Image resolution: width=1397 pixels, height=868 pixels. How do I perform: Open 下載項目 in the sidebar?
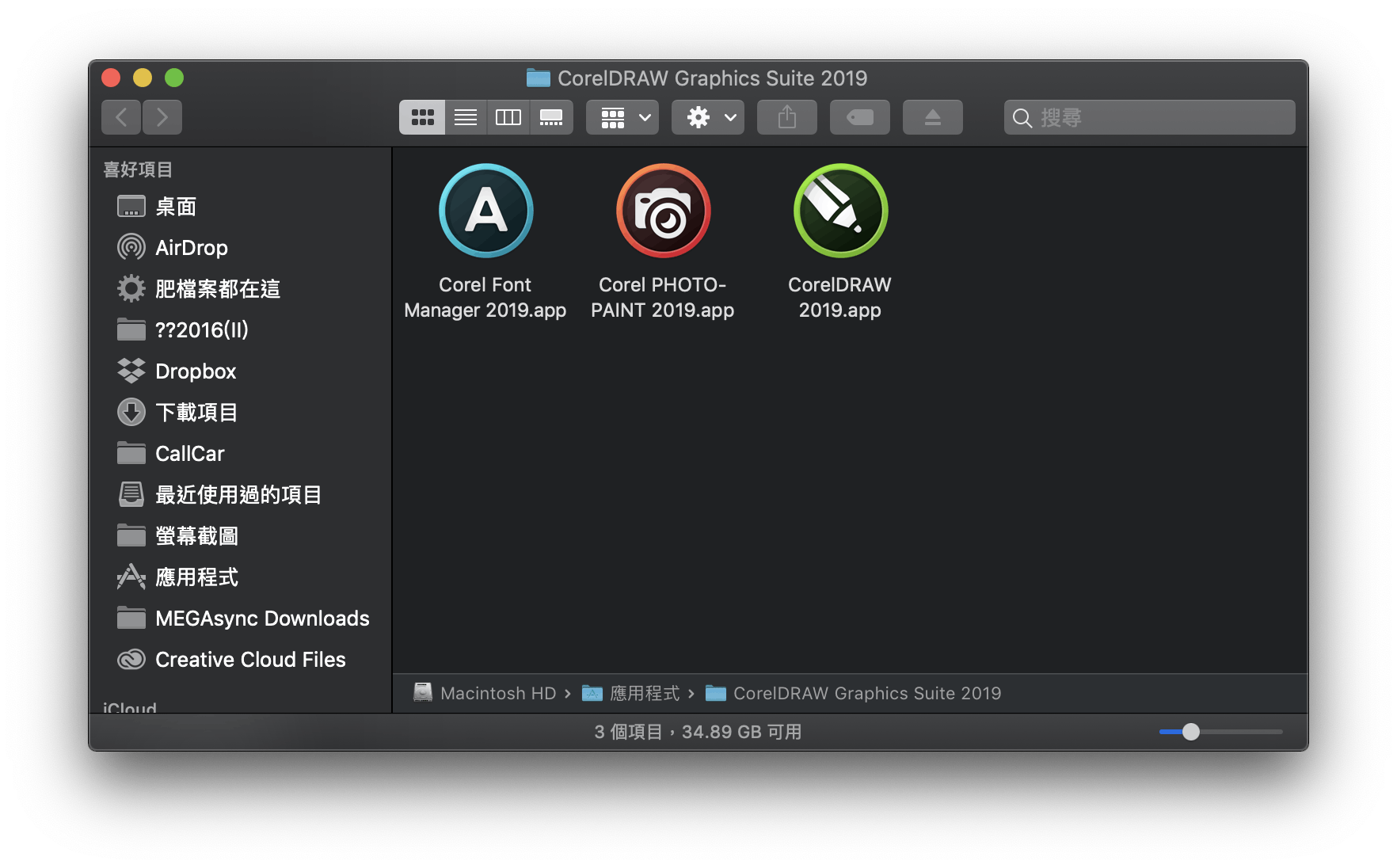[241, 413]
